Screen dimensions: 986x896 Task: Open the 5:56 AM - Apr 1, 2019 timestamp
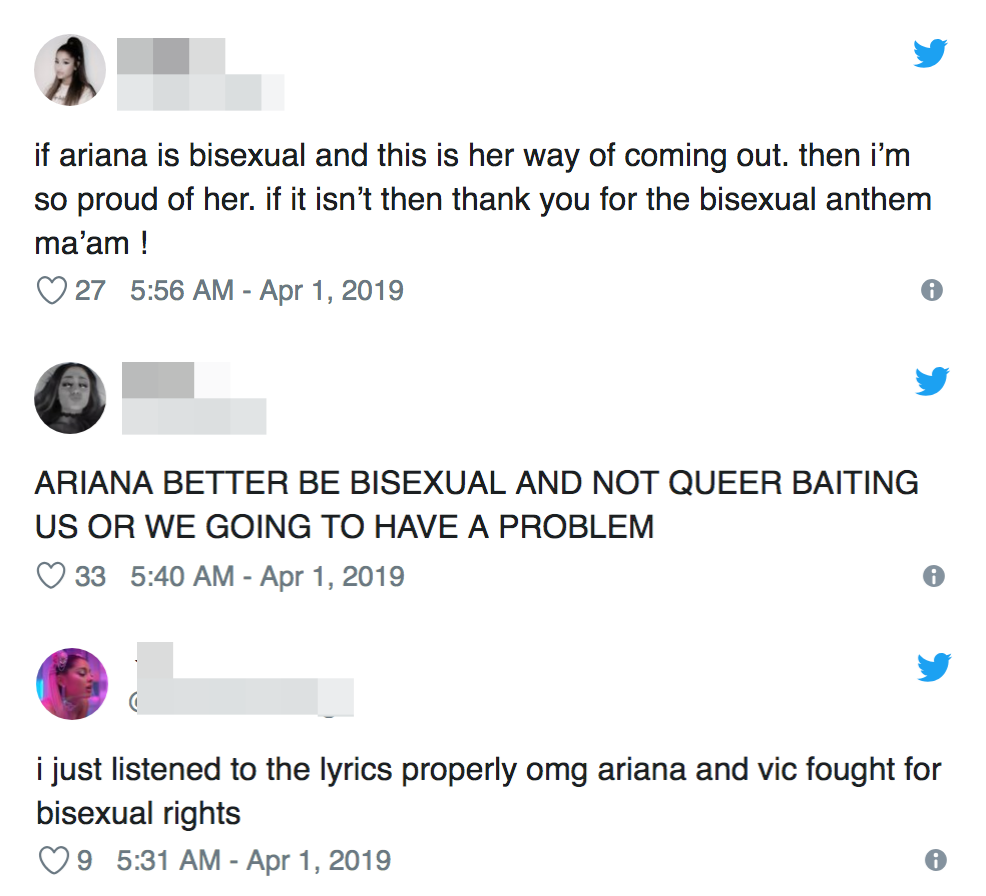(267, 290)
